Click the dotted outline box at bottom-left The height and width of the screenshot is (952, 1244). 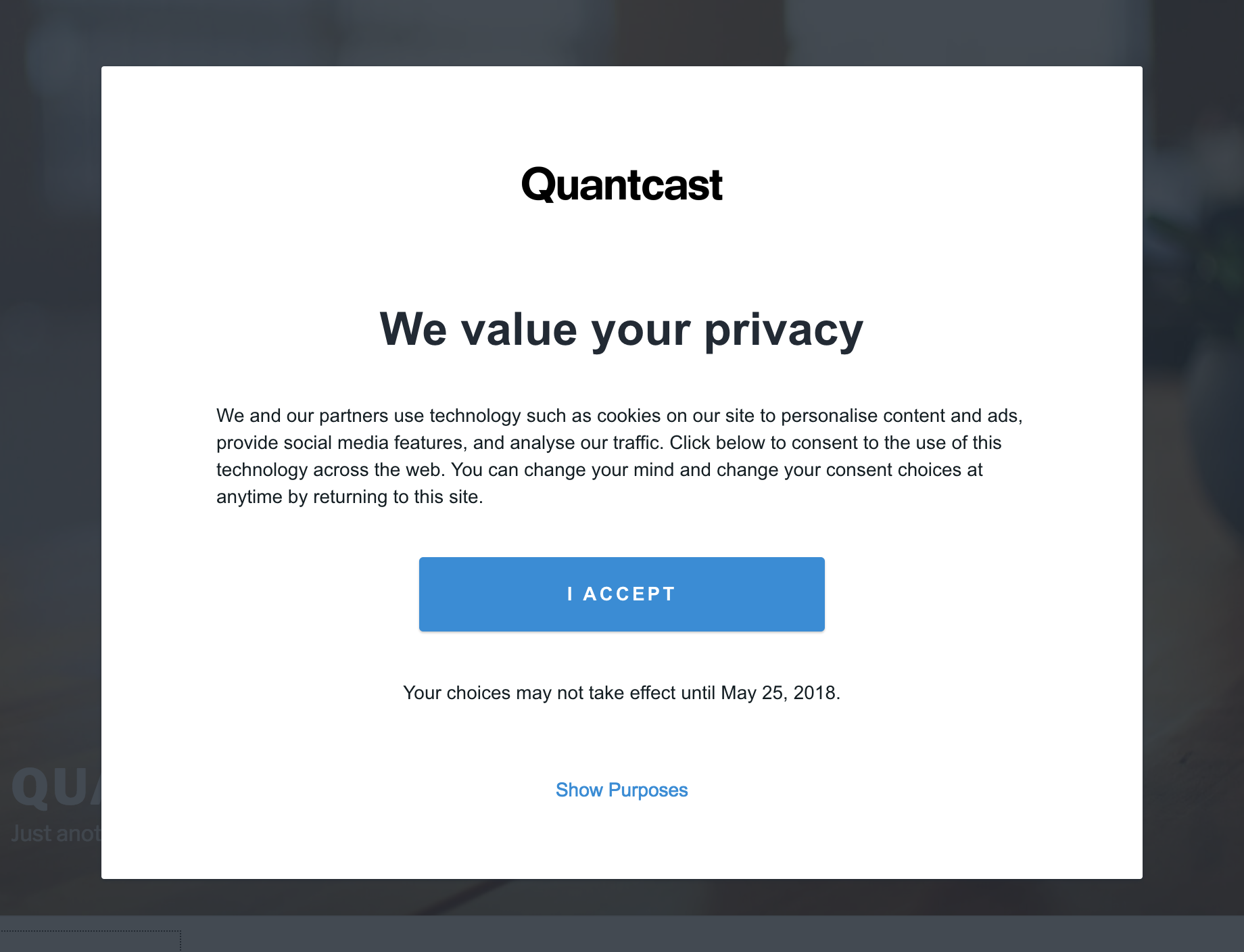[89, 941]
